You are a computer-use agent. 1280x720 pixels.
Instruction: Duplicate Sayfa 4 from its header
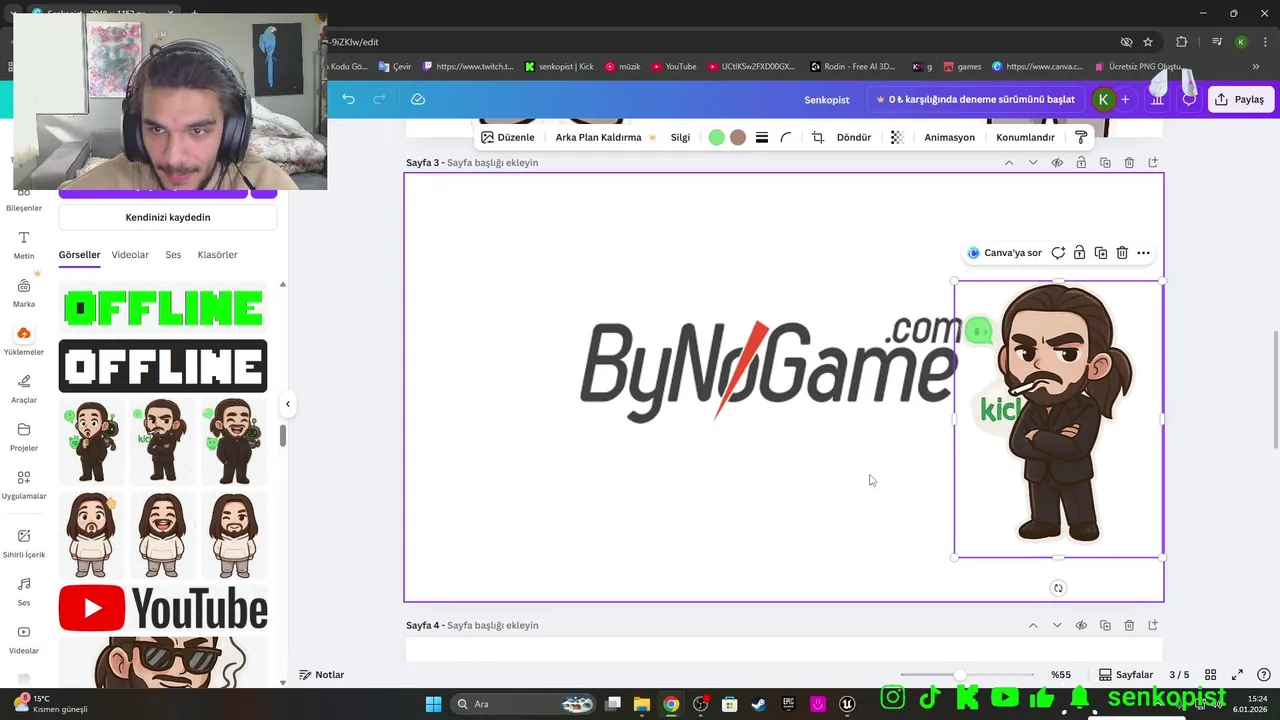[1105, 625]
